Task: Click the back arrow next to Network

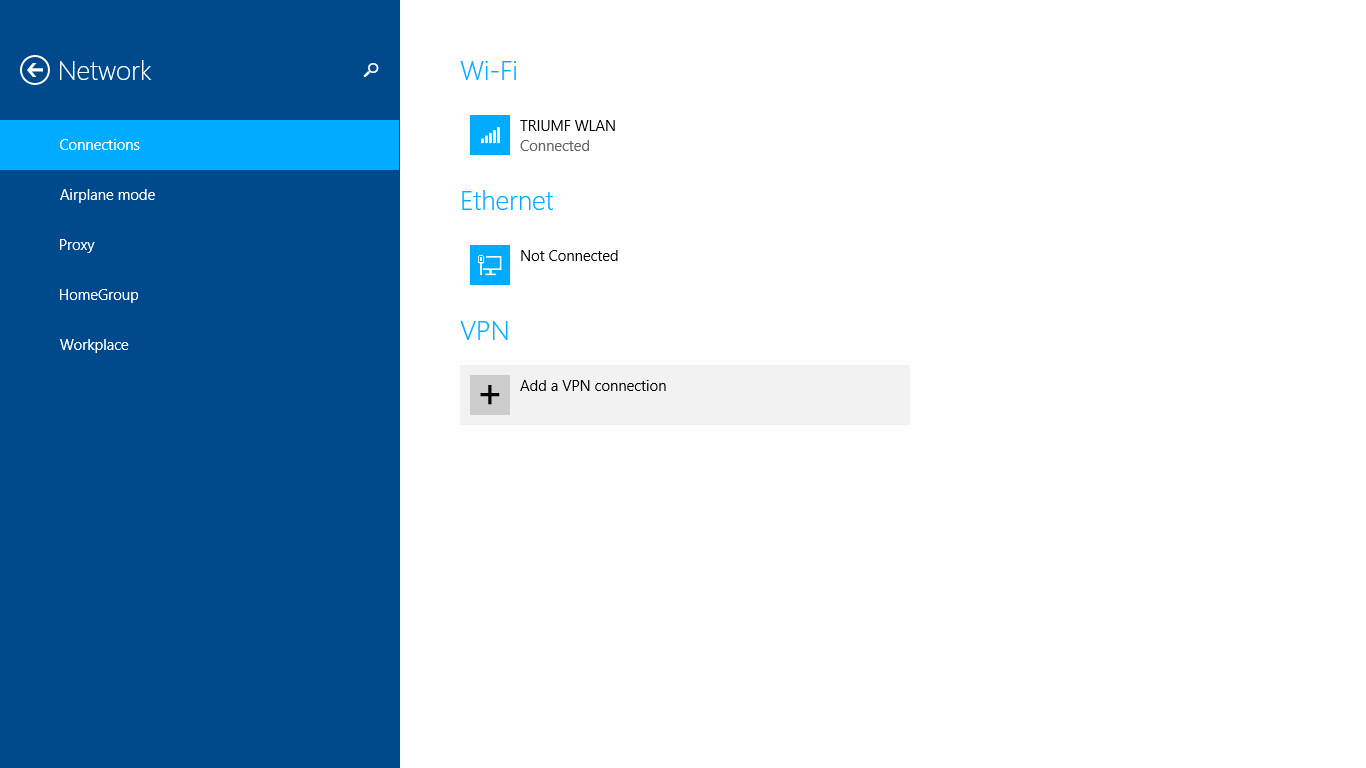Action: tap(35, 70)
